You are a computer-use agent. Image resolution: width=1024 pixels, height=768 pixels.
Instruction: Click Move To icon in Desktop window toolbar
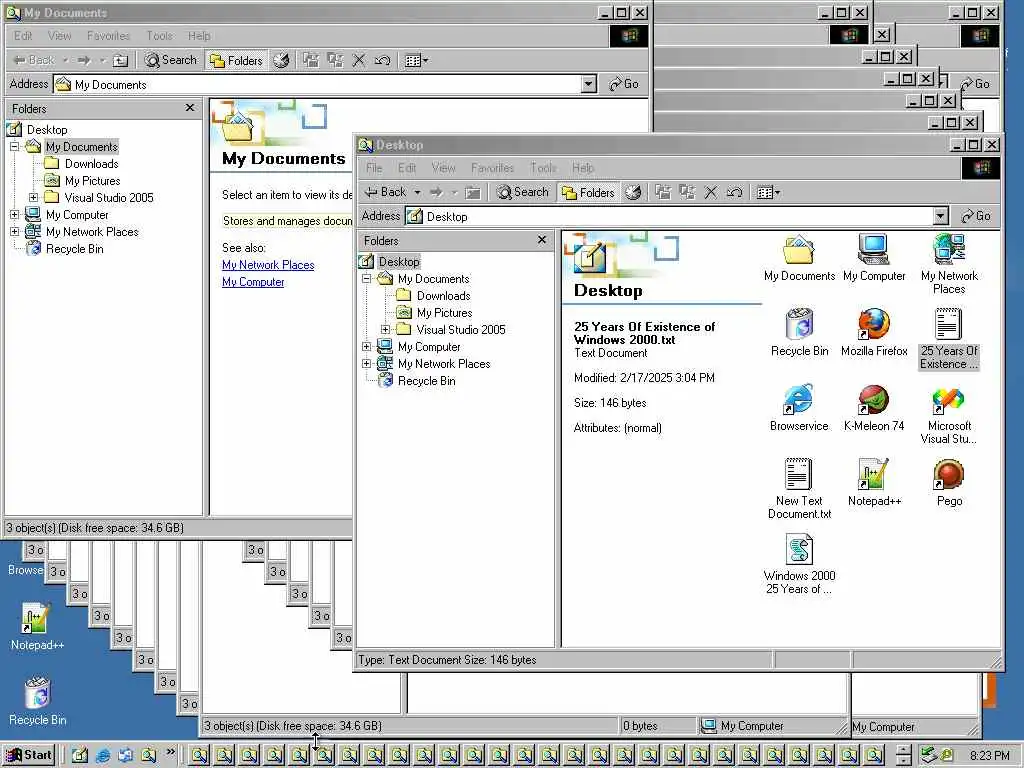[x=663, y=192]
